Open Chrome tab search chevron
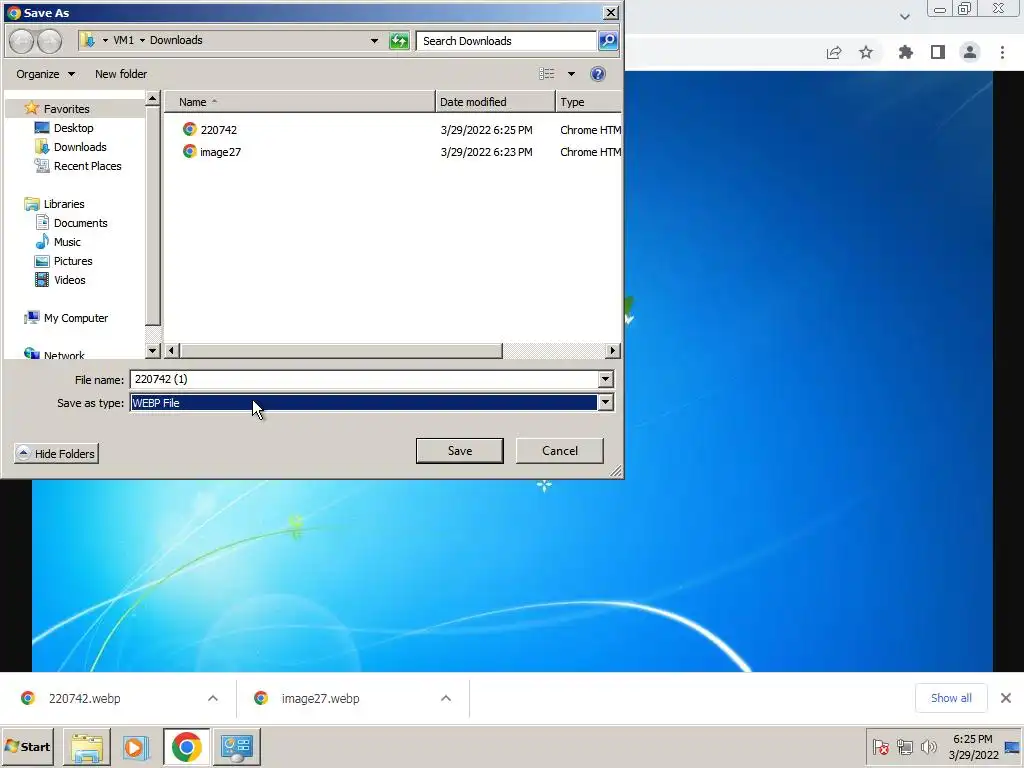This screenshot has width=1024, height=768. coord(904,17)
